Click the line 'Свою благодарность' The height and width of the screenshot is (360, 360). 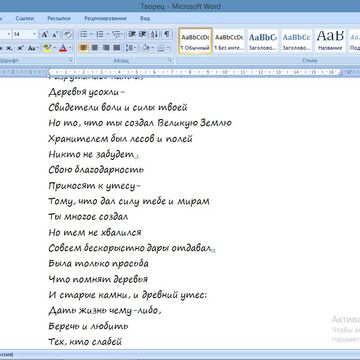[96, 170]
